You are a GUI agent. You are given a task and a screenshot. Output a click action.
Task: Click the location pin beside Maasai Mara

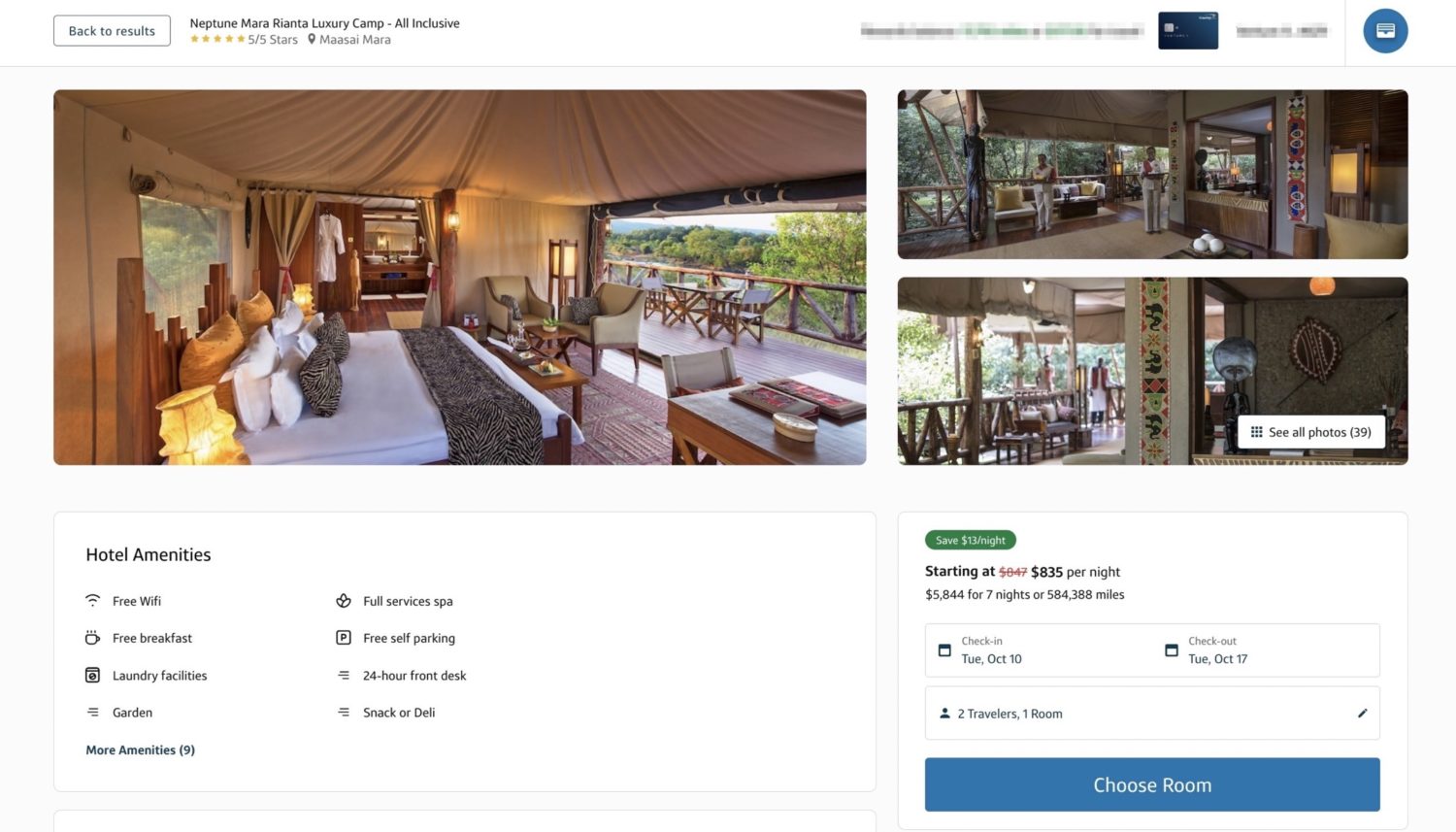tap(313, 39)
